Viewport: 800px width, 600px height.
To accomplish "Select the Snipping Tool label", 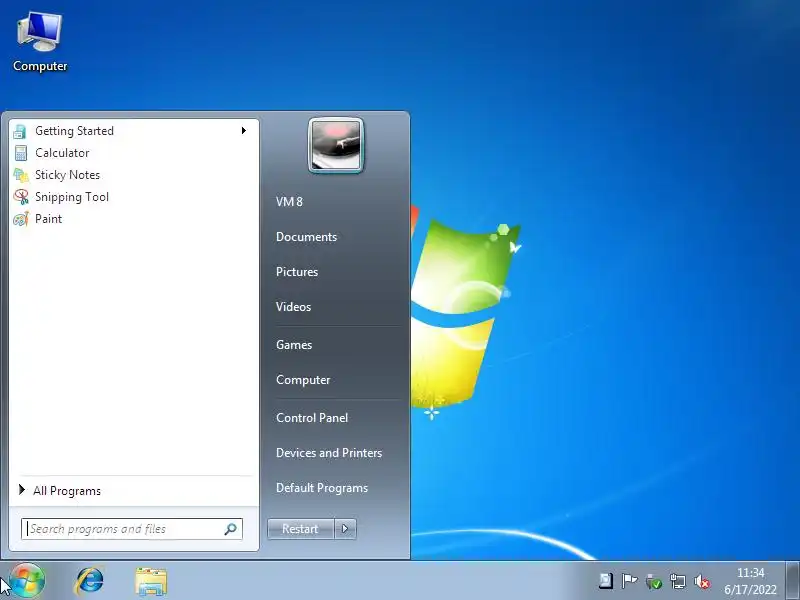I will pos(72,197).
